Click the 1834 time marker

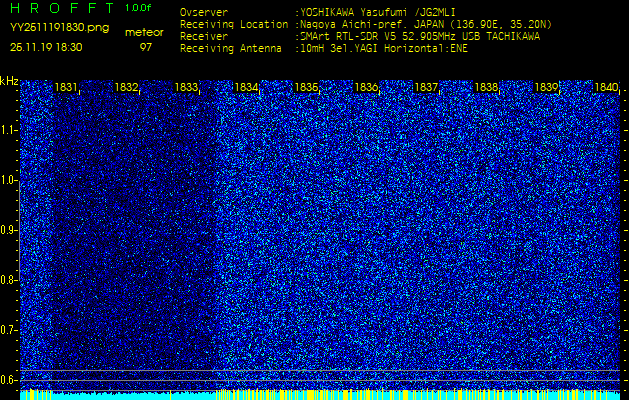[246, 87]
